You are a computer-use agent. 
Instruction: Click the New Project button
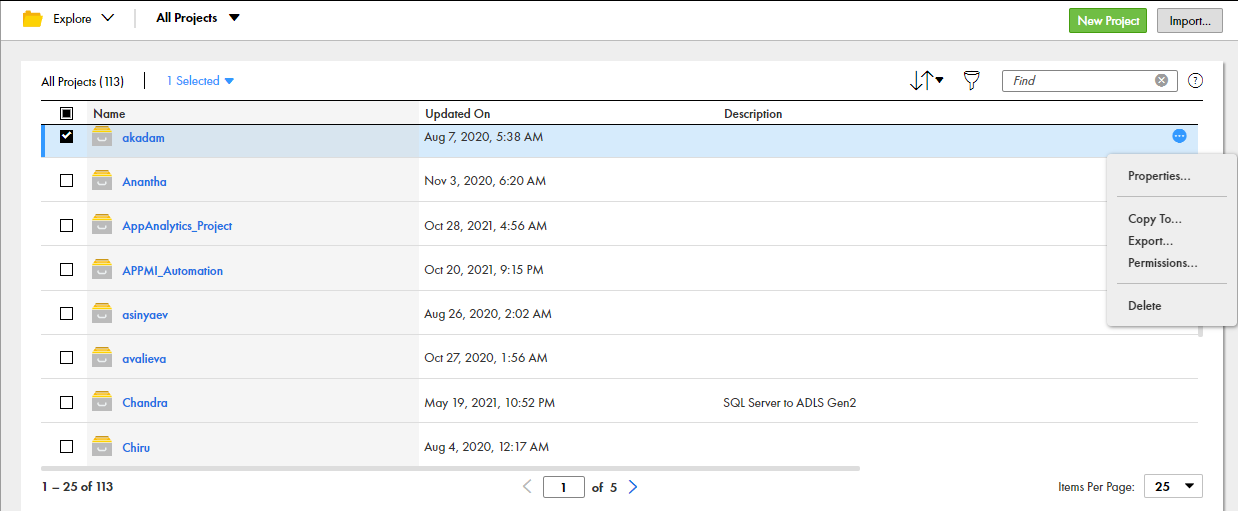[x=1108, y=20]
